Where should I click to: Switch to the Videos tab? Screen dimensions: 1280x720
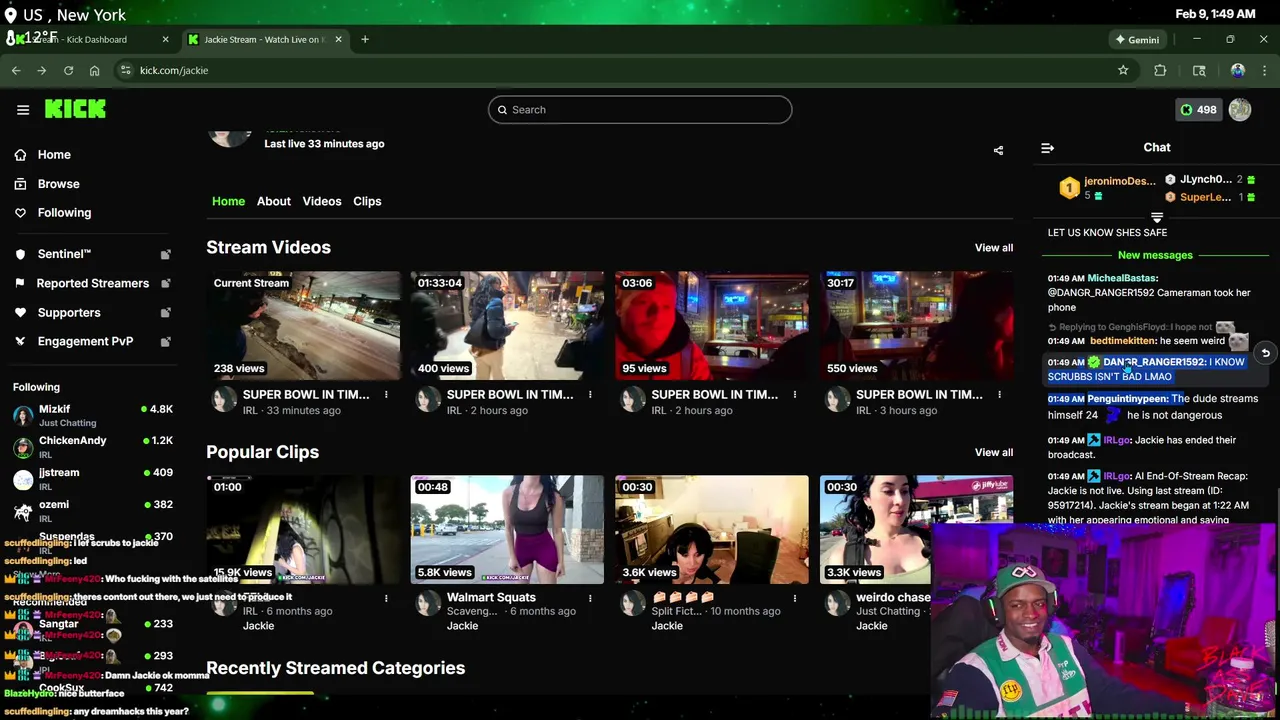[x=322, y=201]
